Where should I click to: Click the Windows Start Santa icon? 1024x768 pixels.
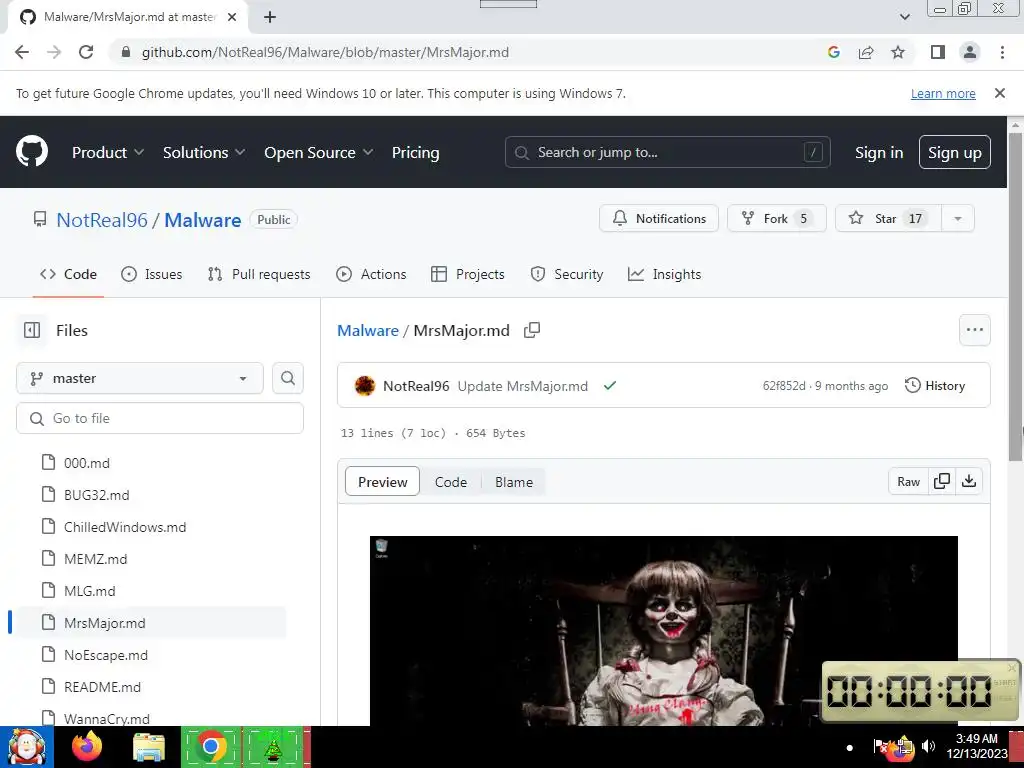(26, 747)
